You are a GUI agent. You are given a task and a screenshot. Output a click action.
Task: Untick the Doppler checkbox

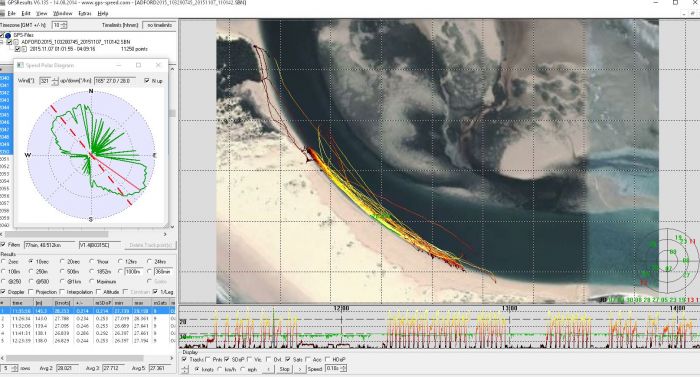[x=3, y=292]
